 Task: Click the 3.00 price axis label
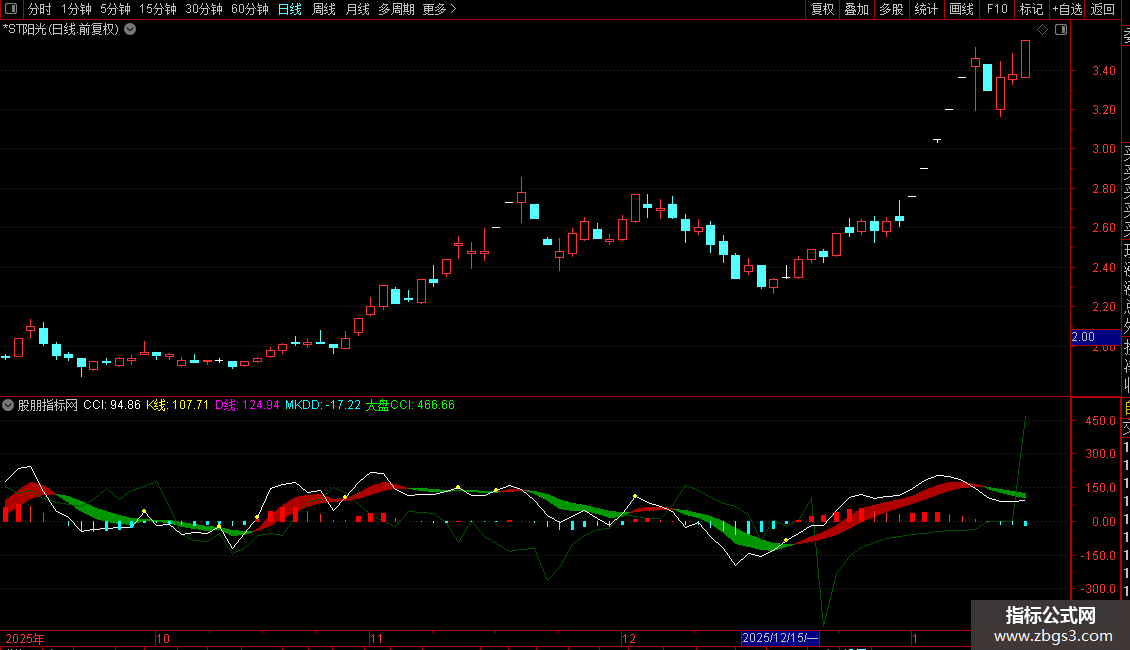pyautogui.click(x=1103, y=149)
